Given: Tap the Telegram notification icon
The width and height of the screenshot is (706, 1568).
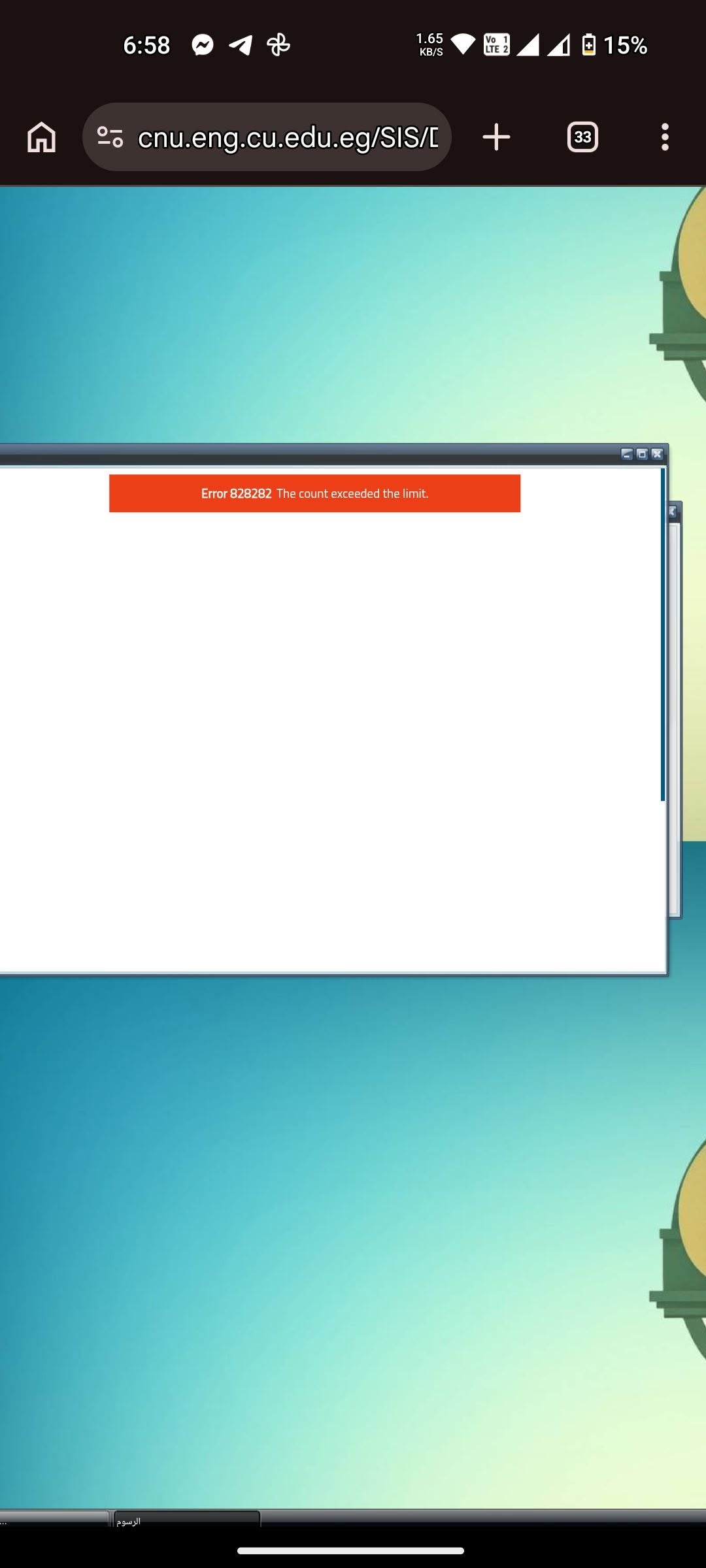Looking at the screenshot, I should coord(241,44).
